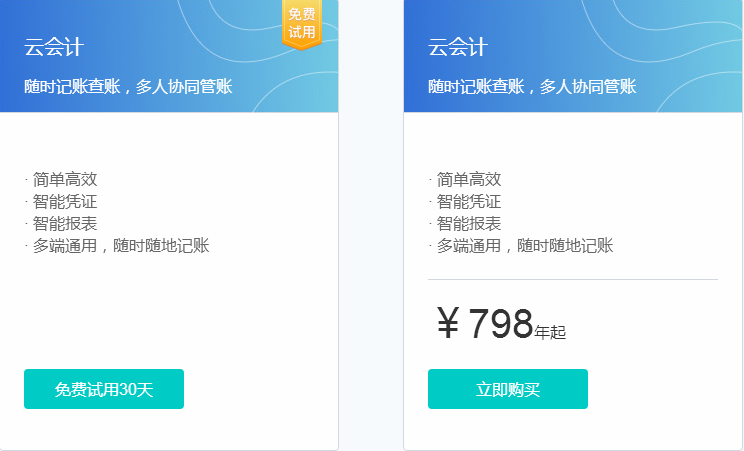Click 简单高效 in the left card
Screen dimensions: 744x451
tap(65, 179)
